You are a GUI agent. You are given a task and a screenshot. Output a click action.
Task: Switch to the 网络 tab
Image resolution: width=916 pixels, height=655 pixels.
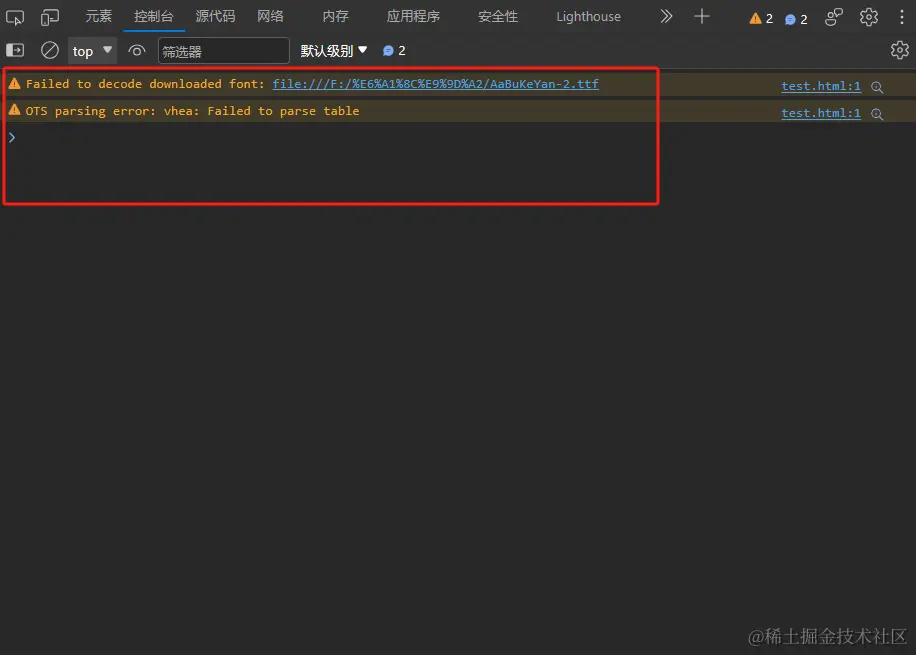point(270,16)
